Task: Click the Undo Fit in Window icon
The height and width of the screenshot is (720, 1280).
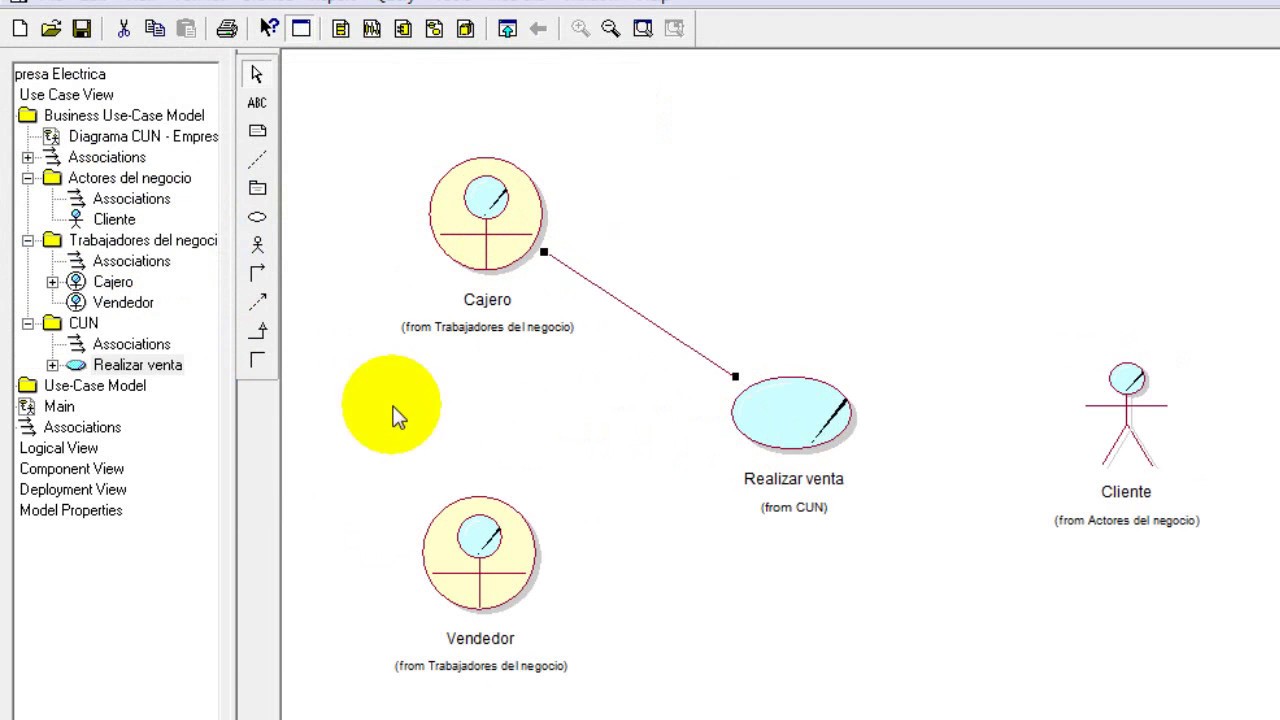Action: (673, 29)
